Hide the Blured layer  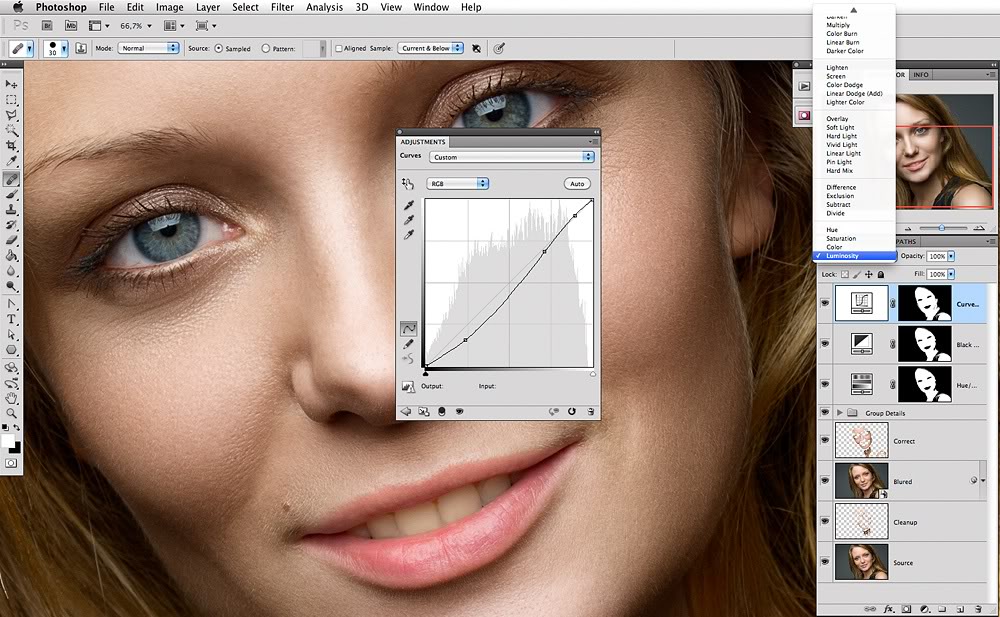click(825, 480)
